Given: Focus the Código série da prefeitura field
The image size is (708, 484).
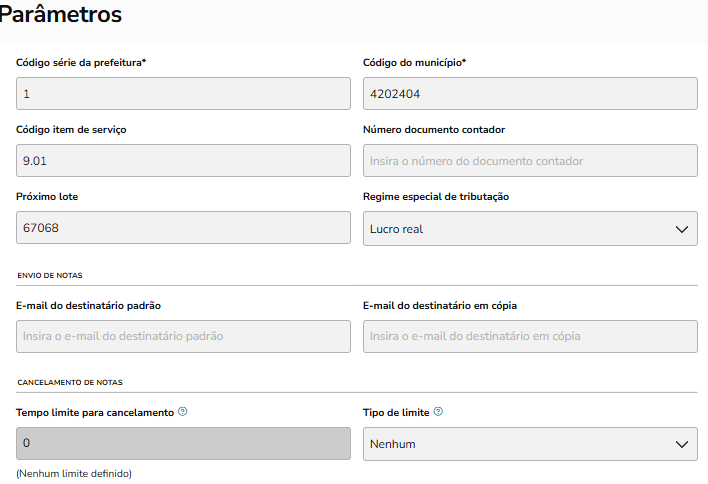Looking at the screenshot, I should click(183, 93).
